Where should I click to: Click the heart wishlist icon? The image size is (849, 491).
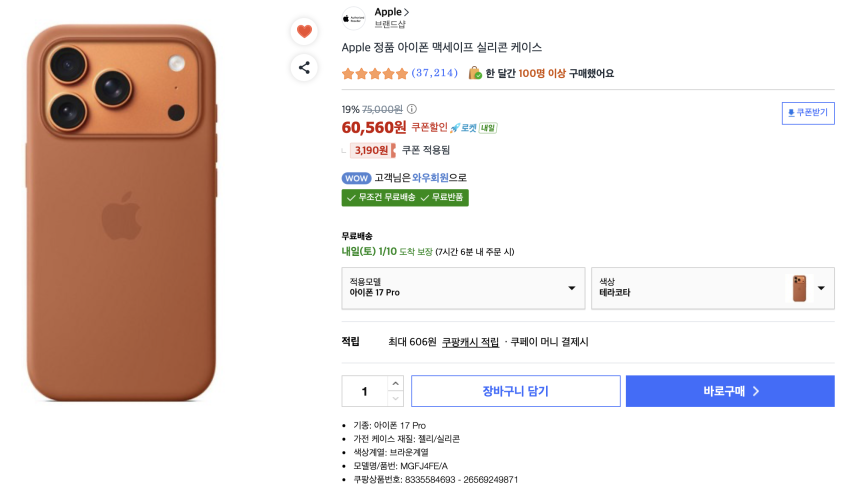[304, 31]
